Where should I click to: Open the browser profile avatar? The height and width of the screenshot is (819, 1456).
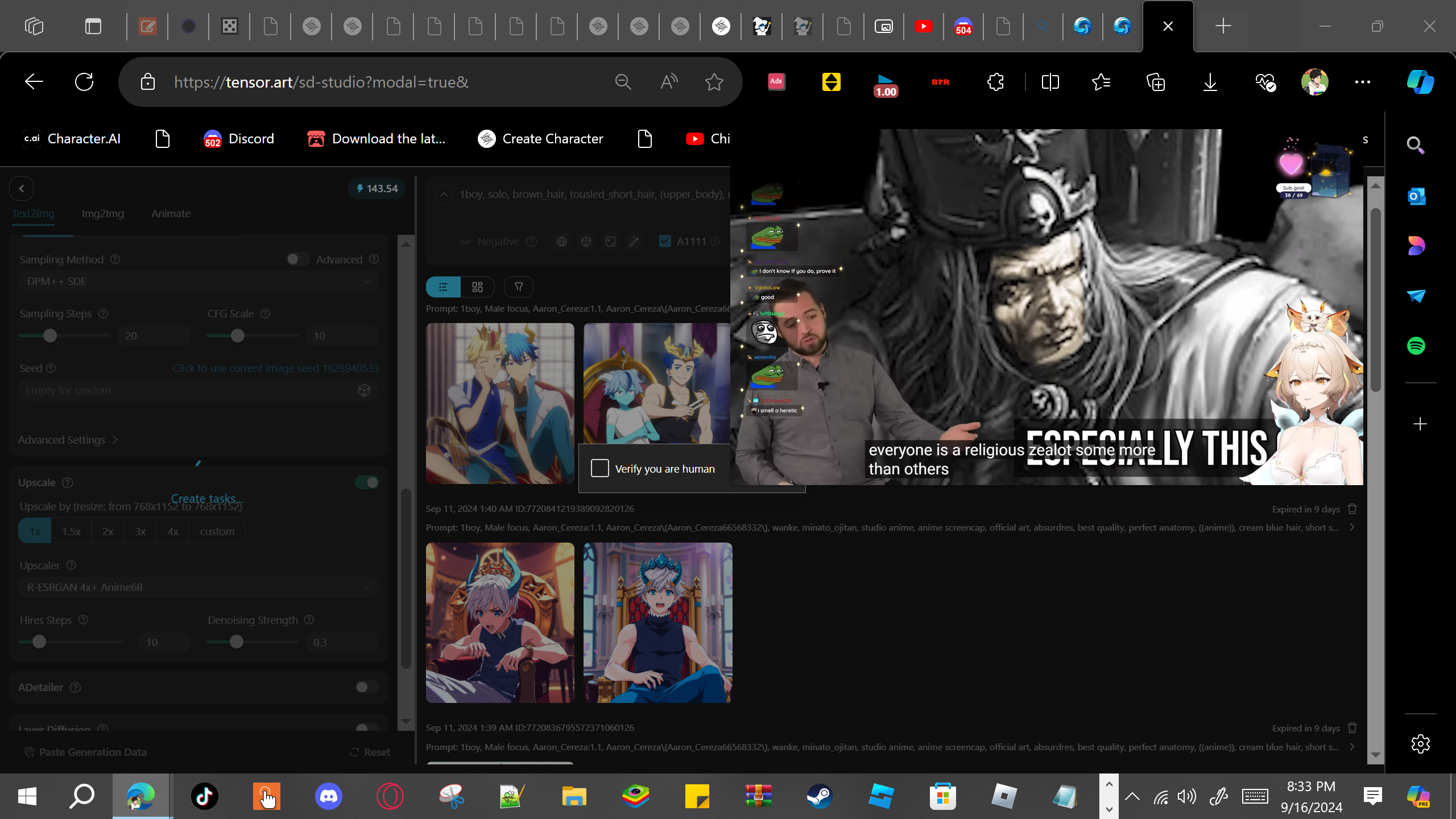pos(1315,82)
